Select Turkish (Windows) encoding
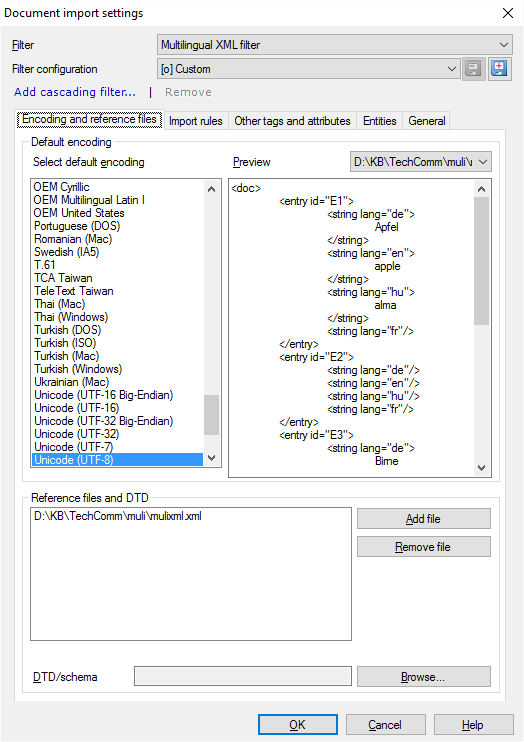 point(117,369)
